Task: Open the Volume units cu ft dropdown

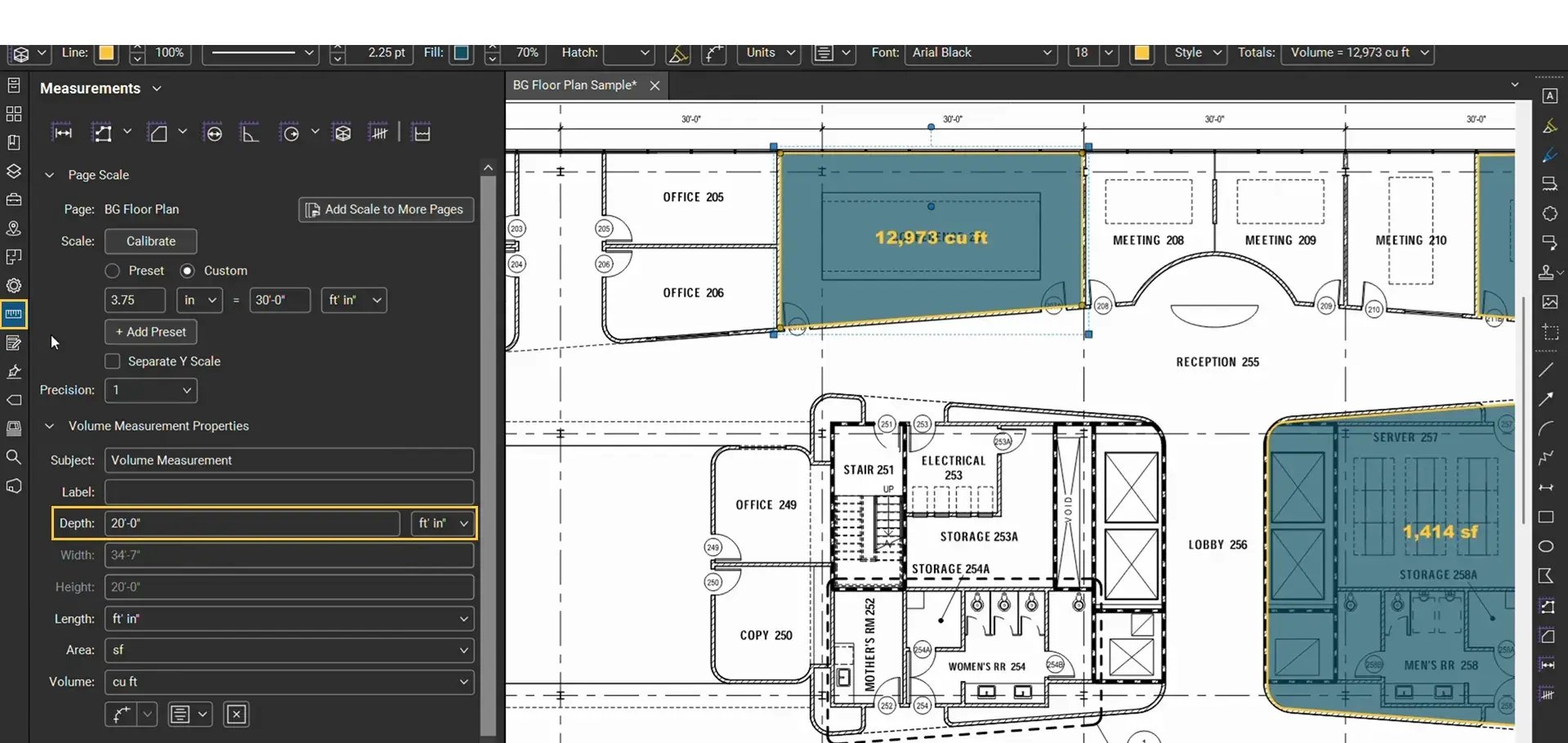Action: pyautogui.click(x=289, y=682)
